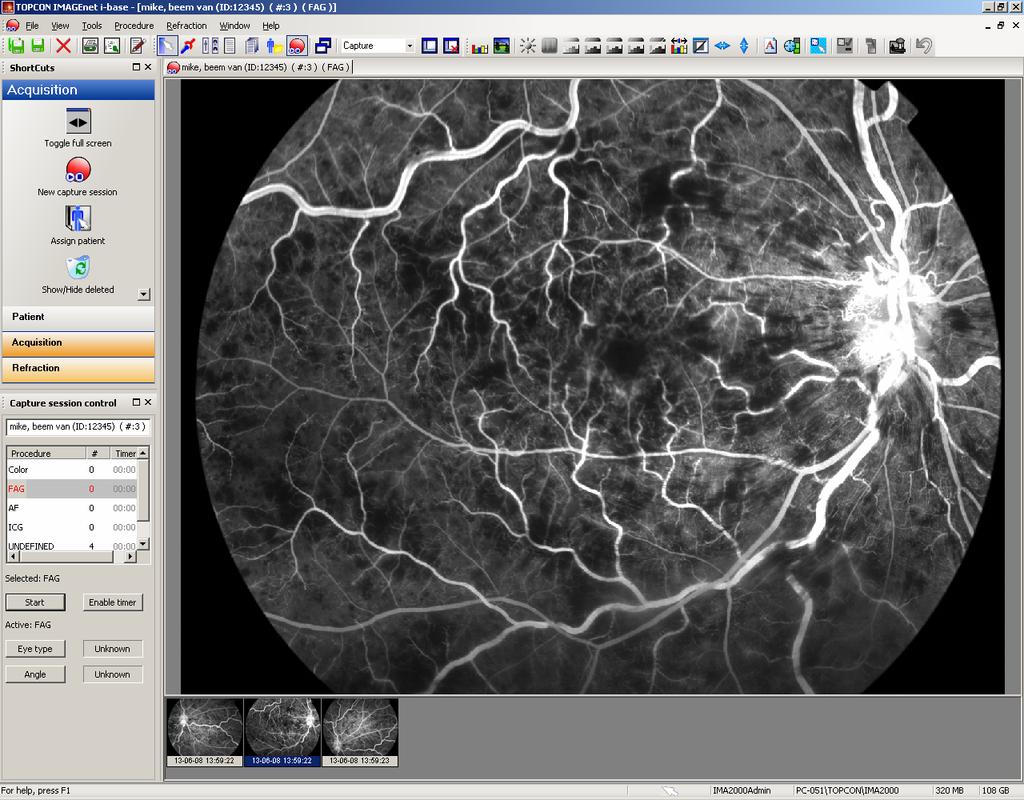Image resolution: width=1024 pixels, height=800 pixels.
Task: Click the Enable timer button
Action: click(112, 602)
